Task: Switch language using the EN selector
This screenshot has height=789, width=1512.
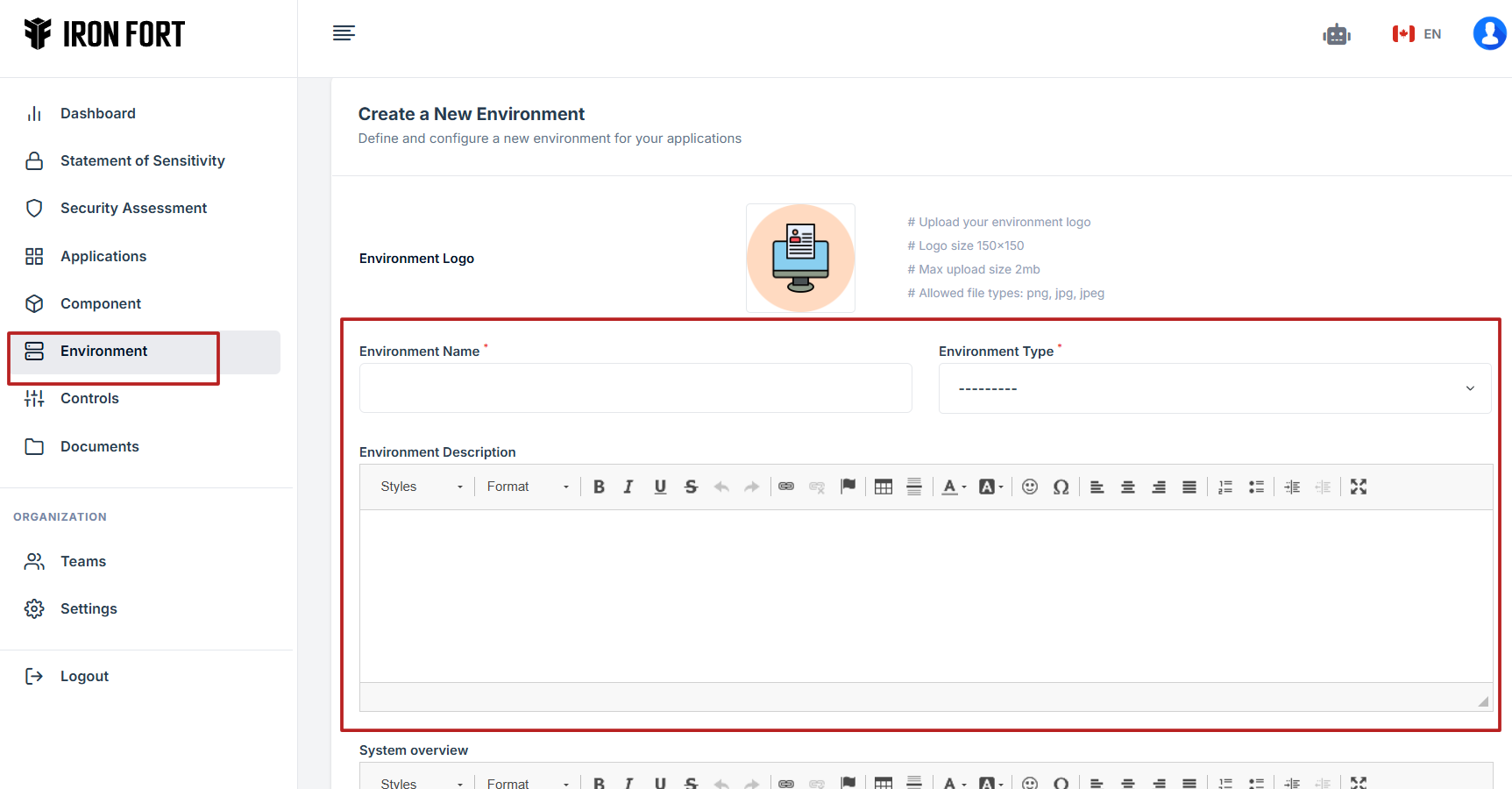Action: 1417,34
